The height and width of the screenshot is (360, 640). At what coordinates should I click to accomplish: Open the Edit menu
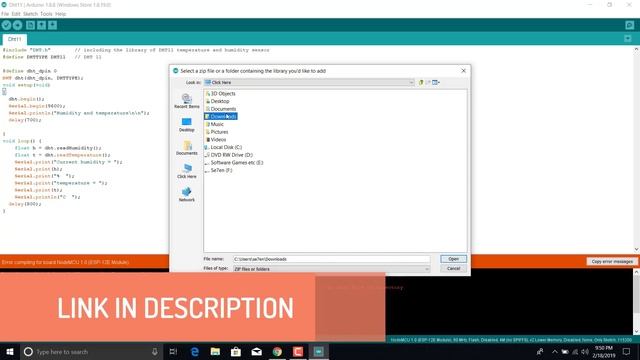(x=16, y=14)
